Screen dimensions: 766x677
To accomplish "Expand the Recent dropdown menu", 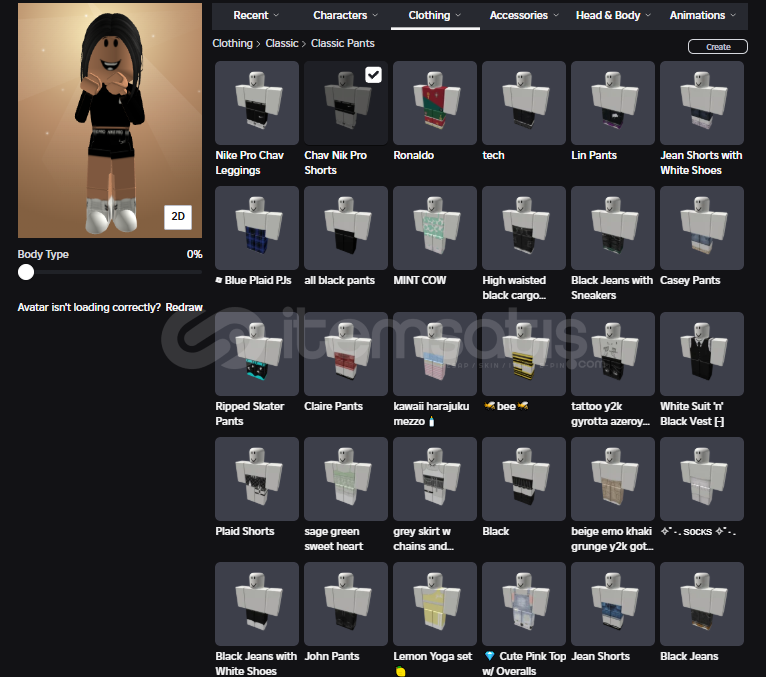I will (256, 15).
